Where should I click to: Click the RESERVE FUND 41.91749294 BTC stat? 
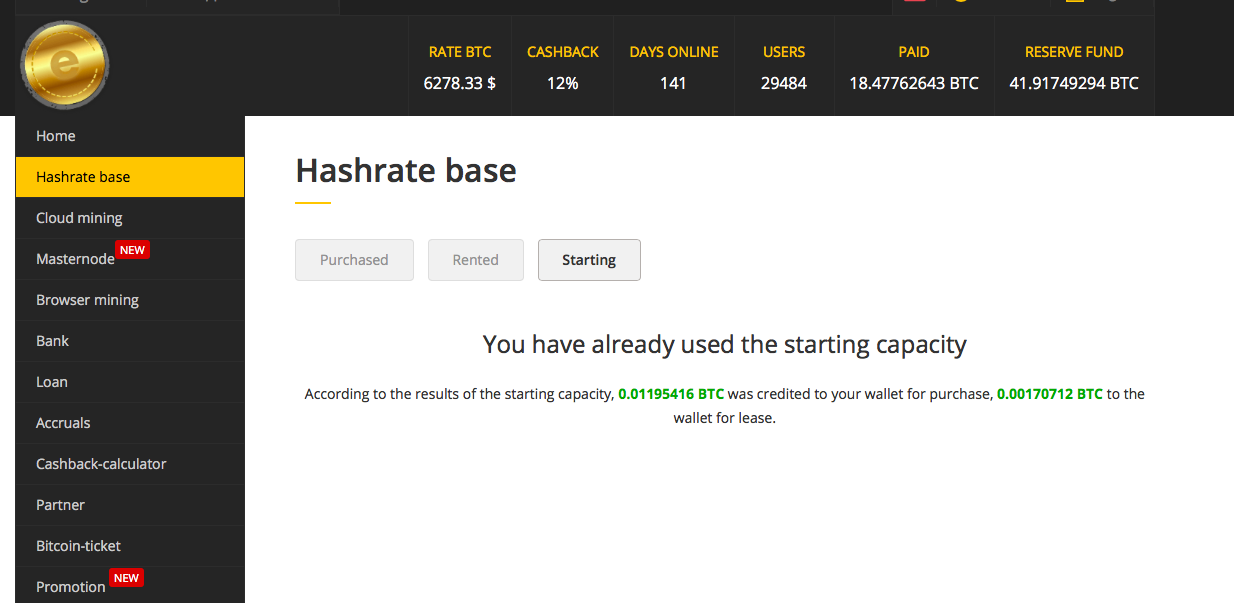click(x=1074, y=67)
